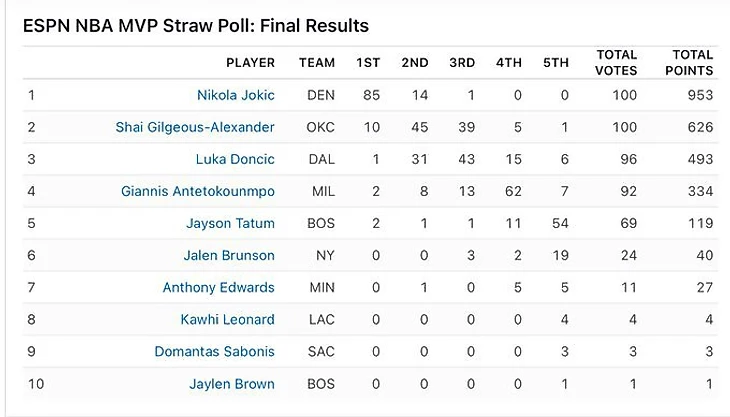The image size is (730, 417).
Task: Click Shai Gilgeous-Alexander player name
Action: [197, 127]
